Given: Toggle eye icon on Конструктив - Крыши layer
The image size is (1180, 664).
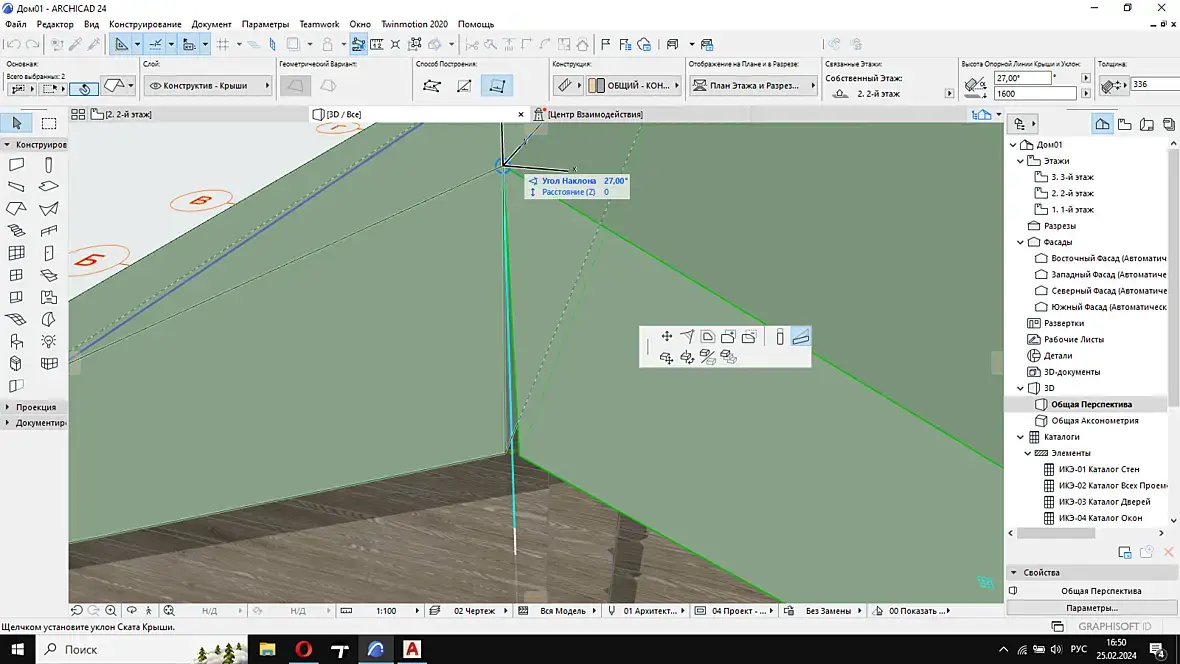Looking at the screenshot, I should [x=155, y=86].
